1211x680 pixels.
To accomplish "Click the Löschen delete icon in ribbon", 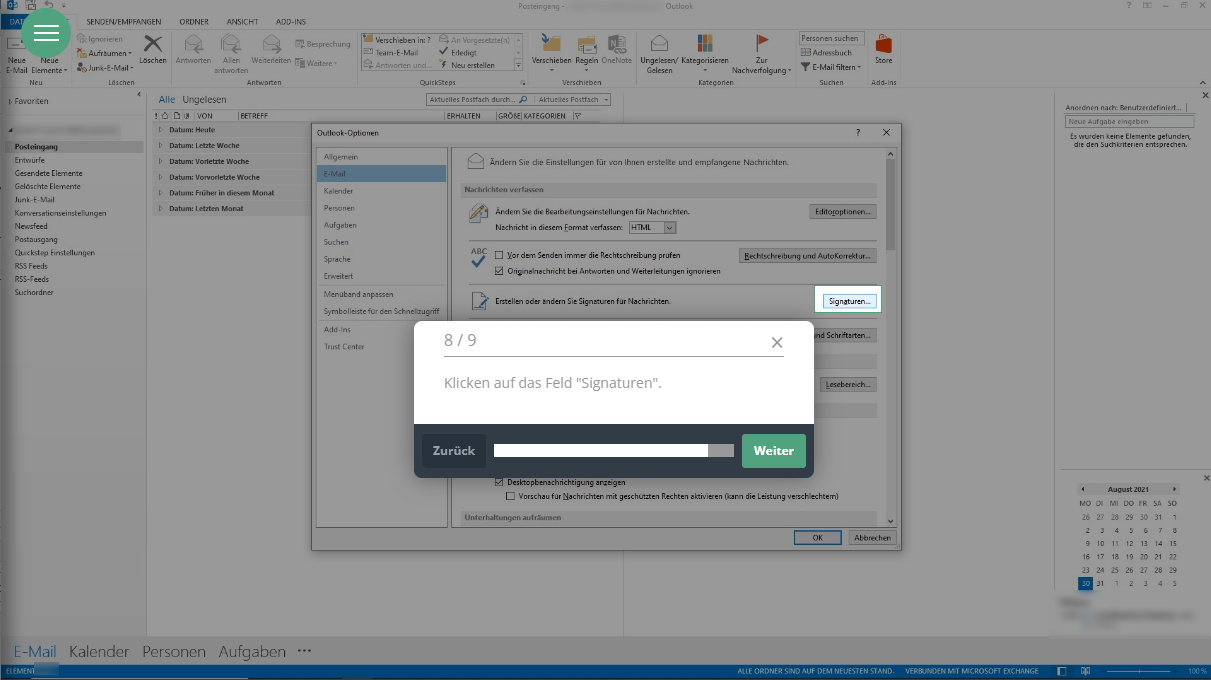I will [153, 45].
